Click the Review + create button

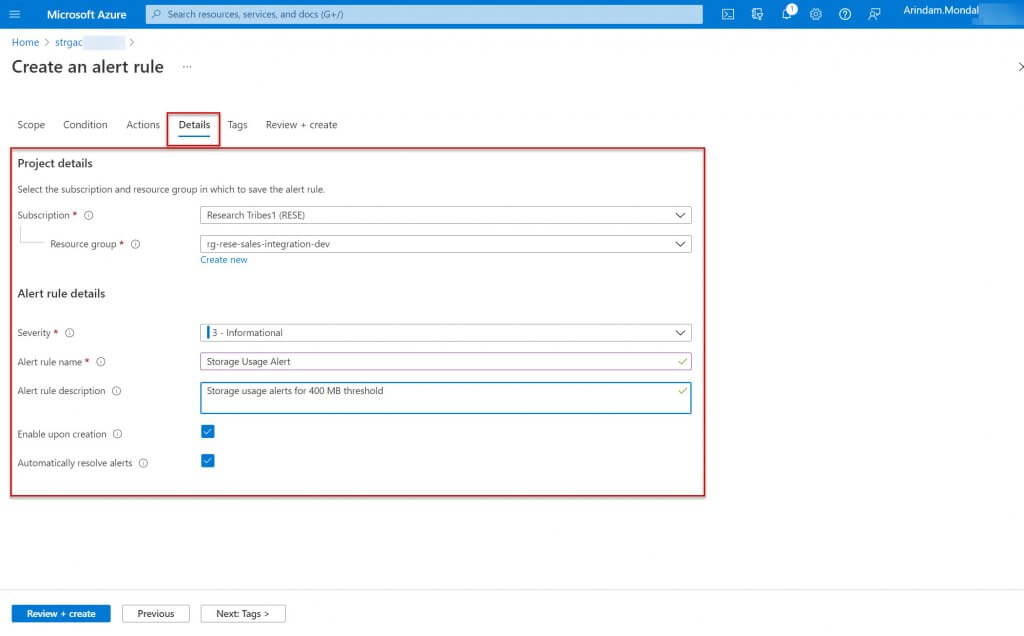point(60,613)
